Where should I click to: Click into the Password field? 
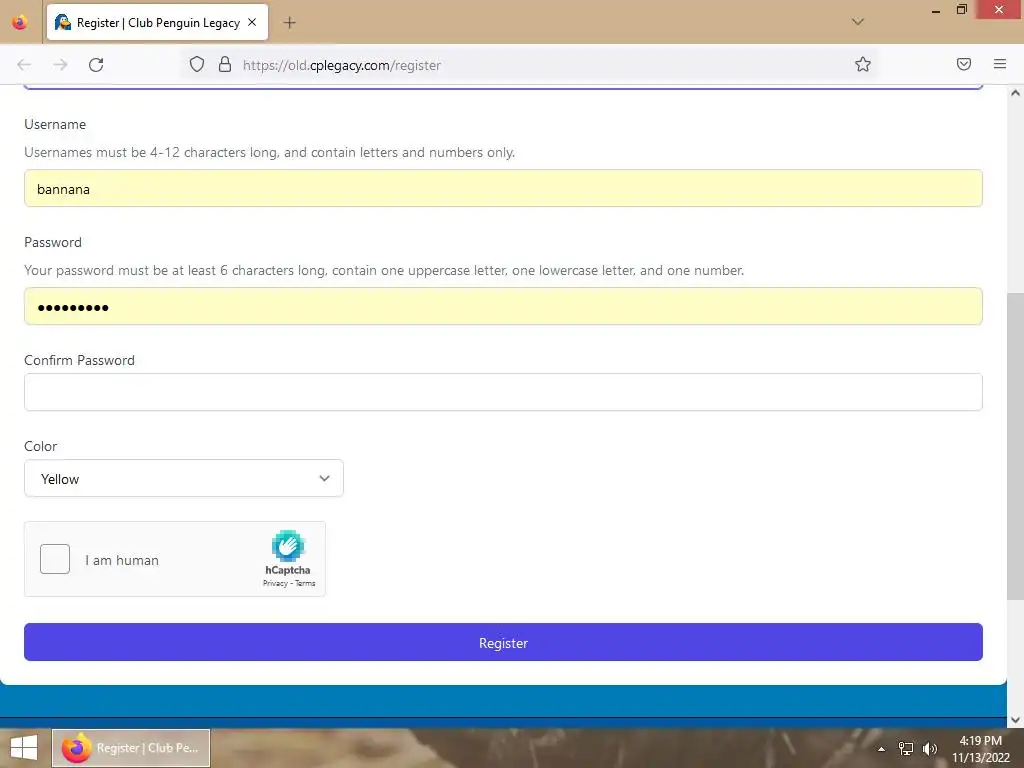(x=503, y=307)
